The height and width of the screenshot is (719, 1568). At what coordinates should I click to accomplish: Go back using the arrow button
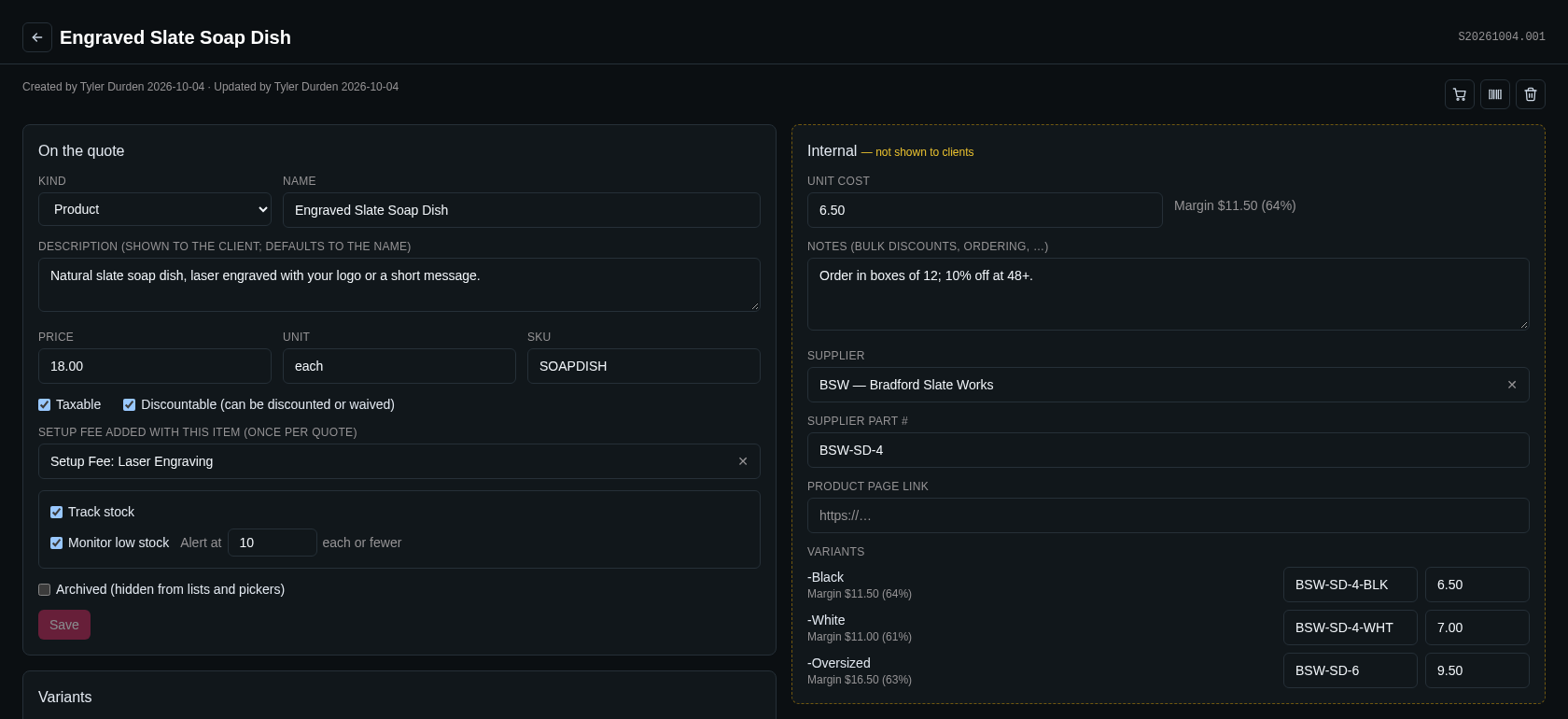[37, 37]
